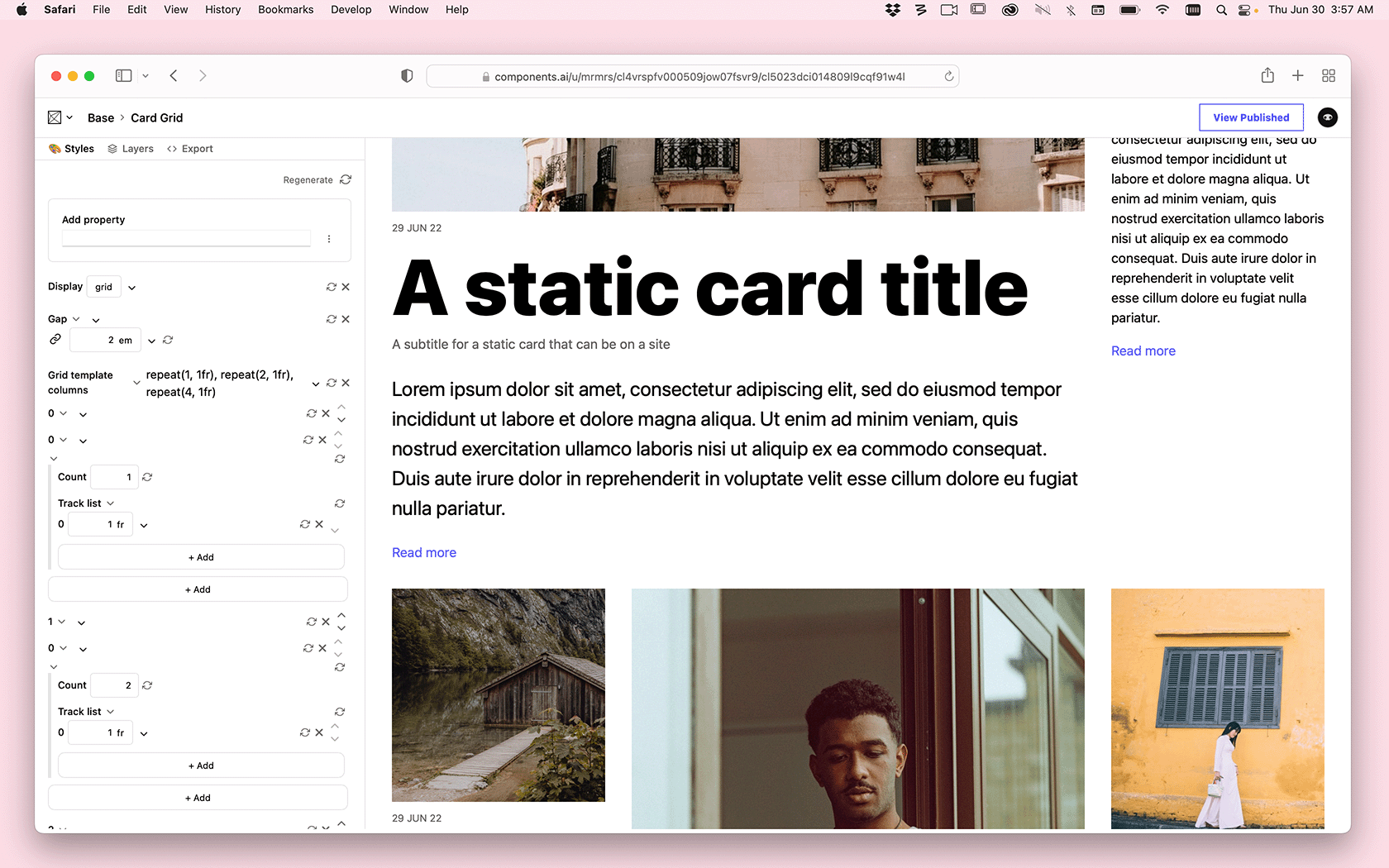Screen dimensions: 1389x868
Task: Open Safari sidebar toggle
Action: click(x=123, y=75)
